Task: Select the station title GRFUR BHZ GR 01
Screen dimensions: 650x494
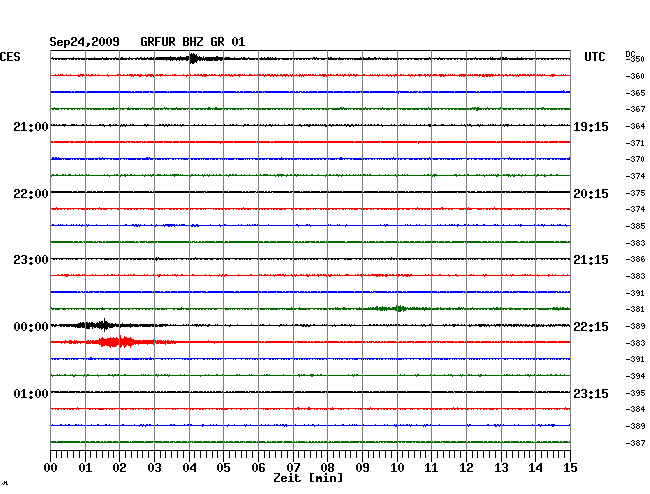Action: click(192, 42)
